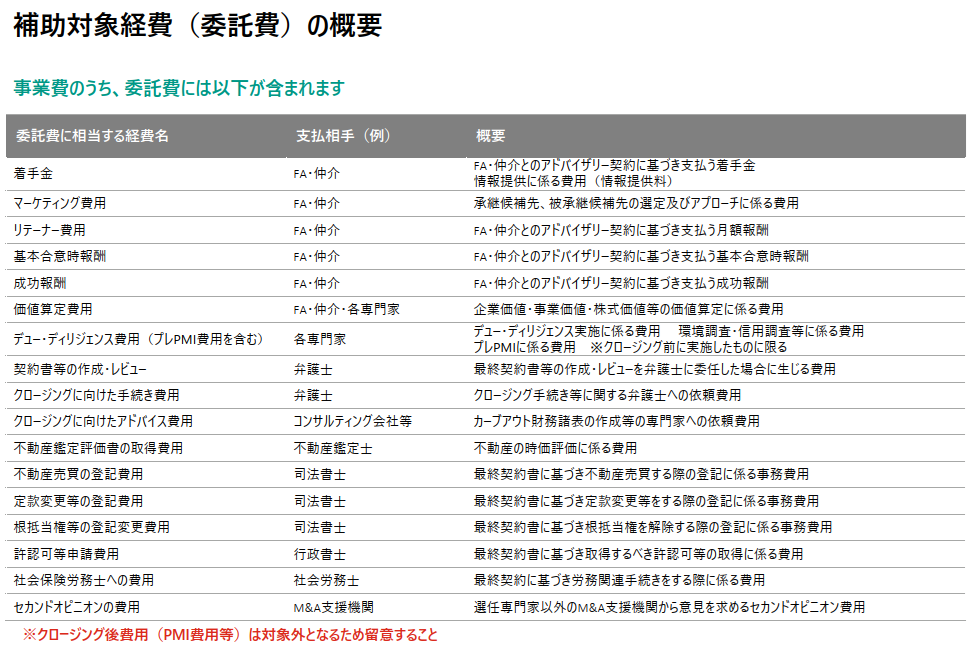Click description 承継候補先、被承継候補先の選定及びアプローチに係る費用
The height and width of the screenshot is (651, 980).
click(x=636, y=204)
